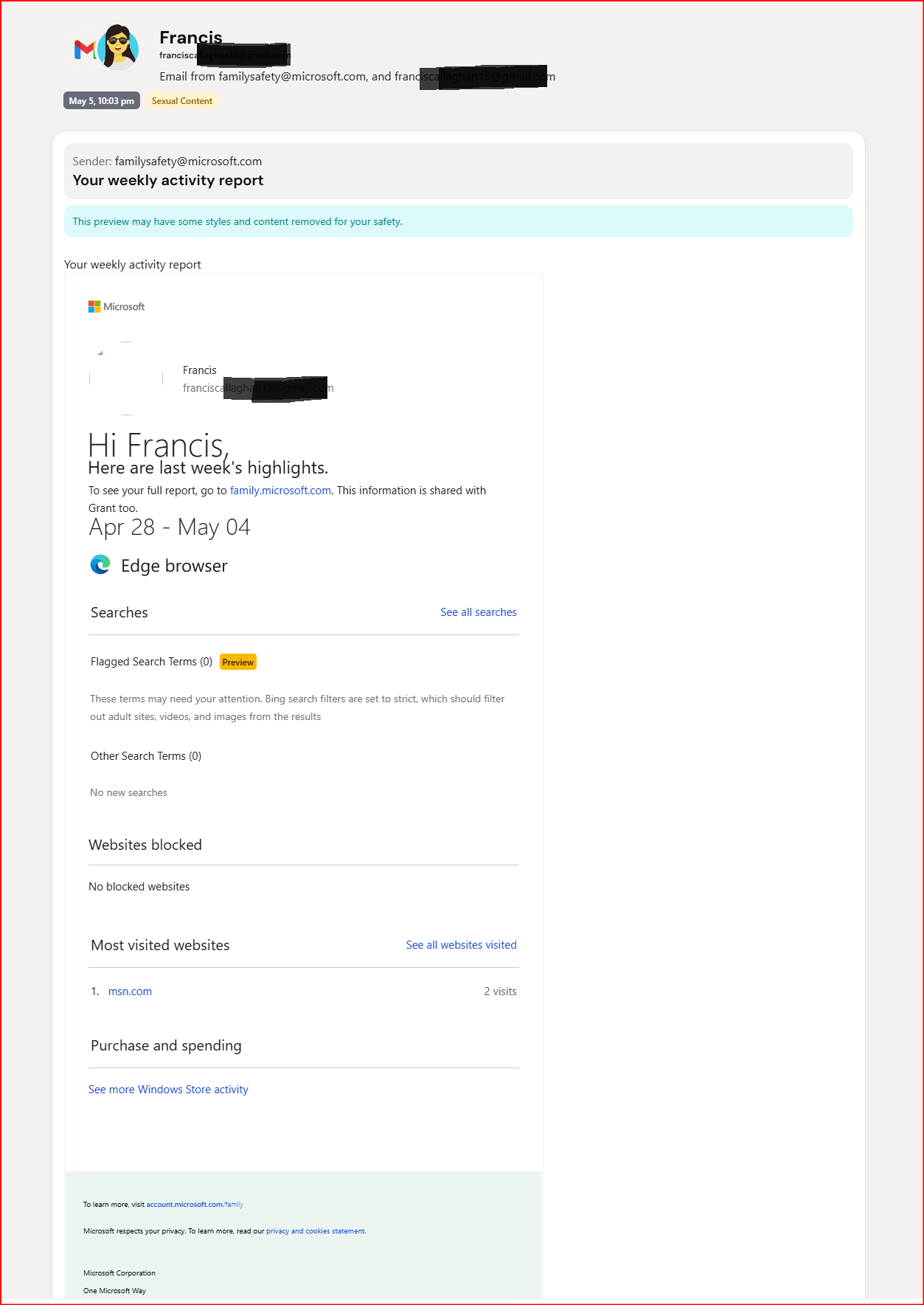The width and height of the screenshot is (924, 1305).
Task: Click the 'Microsoft Corporation' footer text
Action: [x=119, y=1273]
